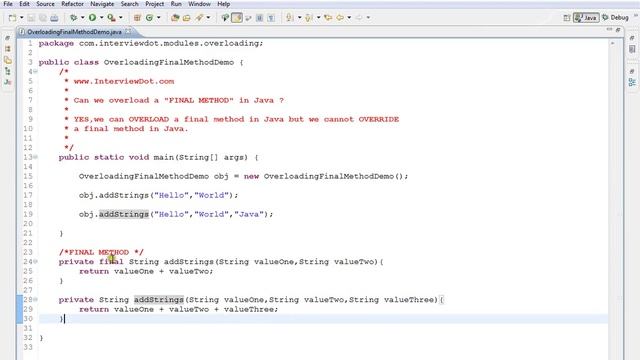Open the Outline view icon on right trim
This screenshot has width=640, height=360.
click(x=632, y=82)
